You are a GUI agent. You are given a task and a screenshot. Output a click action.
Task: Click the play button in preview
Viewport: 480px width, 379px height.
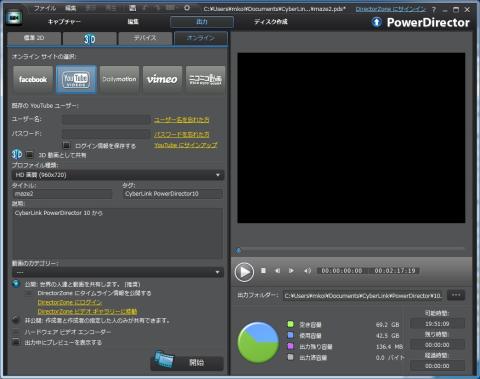coord(244,272)
